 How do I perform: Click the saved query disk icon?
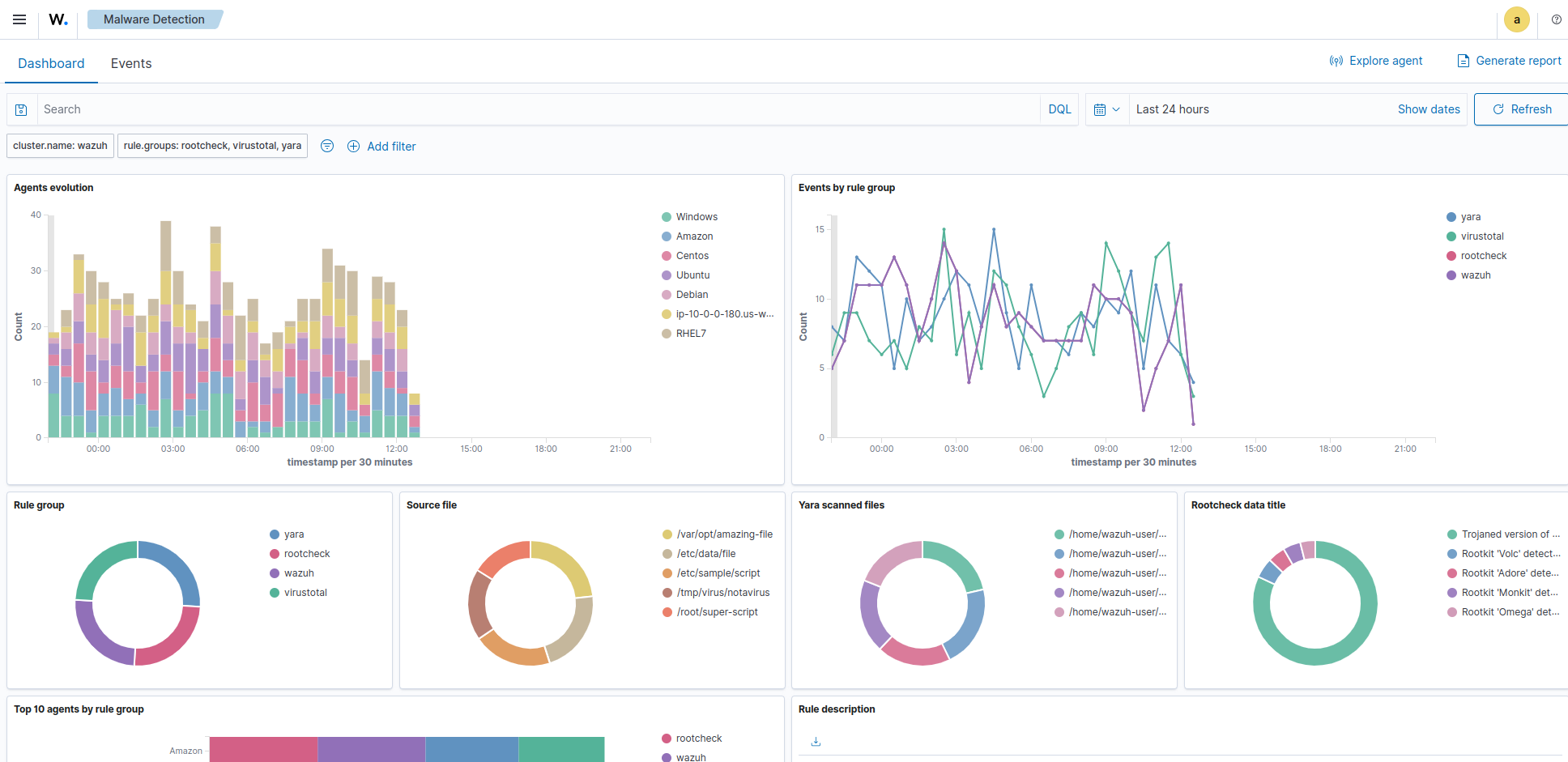pyautogui.click(x=22, y=110)
